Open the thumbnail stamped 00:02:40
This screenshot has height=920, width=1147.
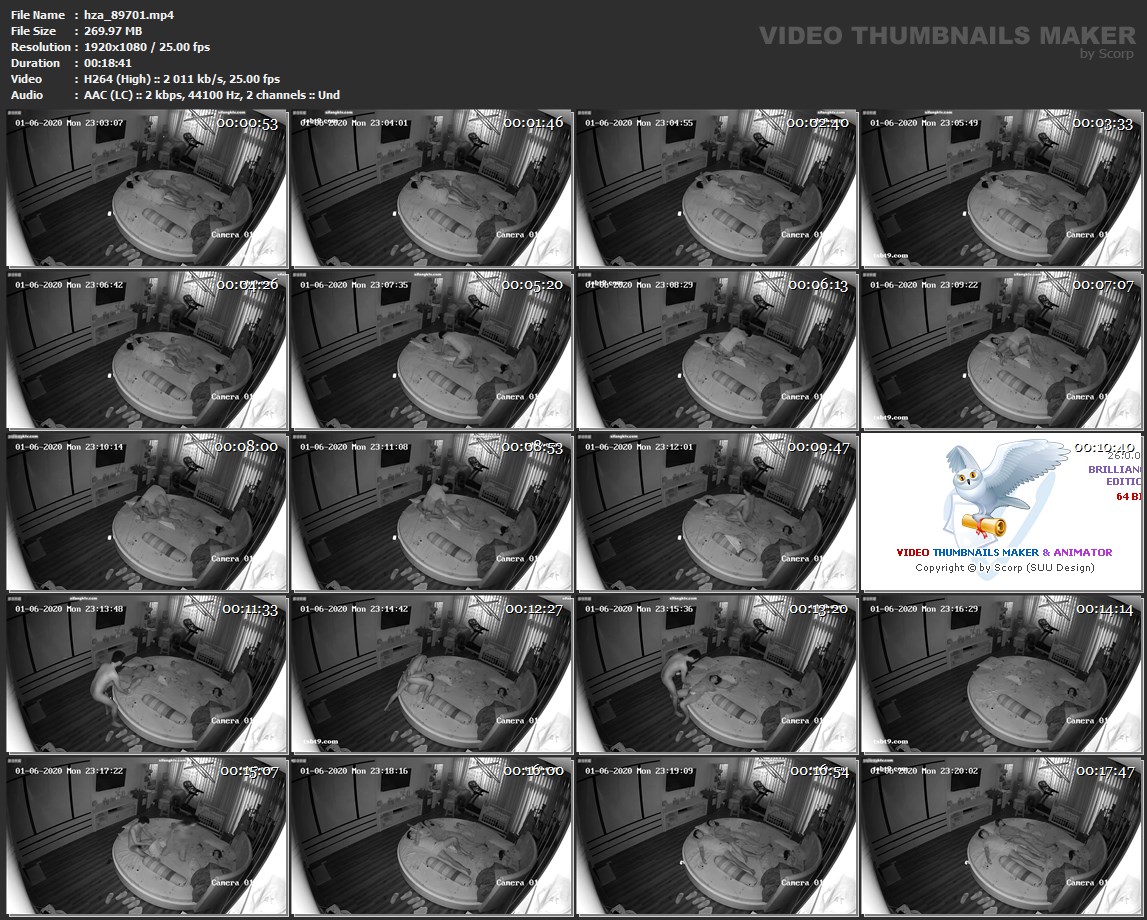tap(716, 188)
